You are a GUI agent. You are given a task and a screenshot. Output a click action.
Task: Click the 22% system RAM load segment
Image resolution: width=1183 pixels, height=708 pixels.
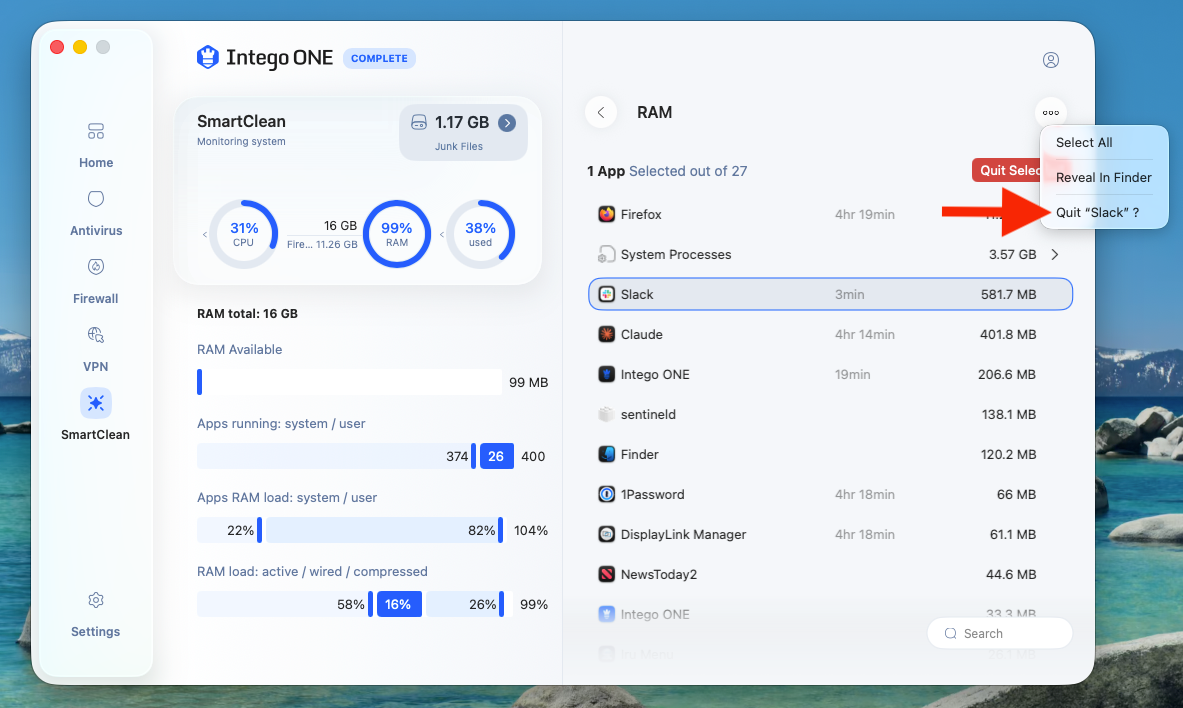227,530
